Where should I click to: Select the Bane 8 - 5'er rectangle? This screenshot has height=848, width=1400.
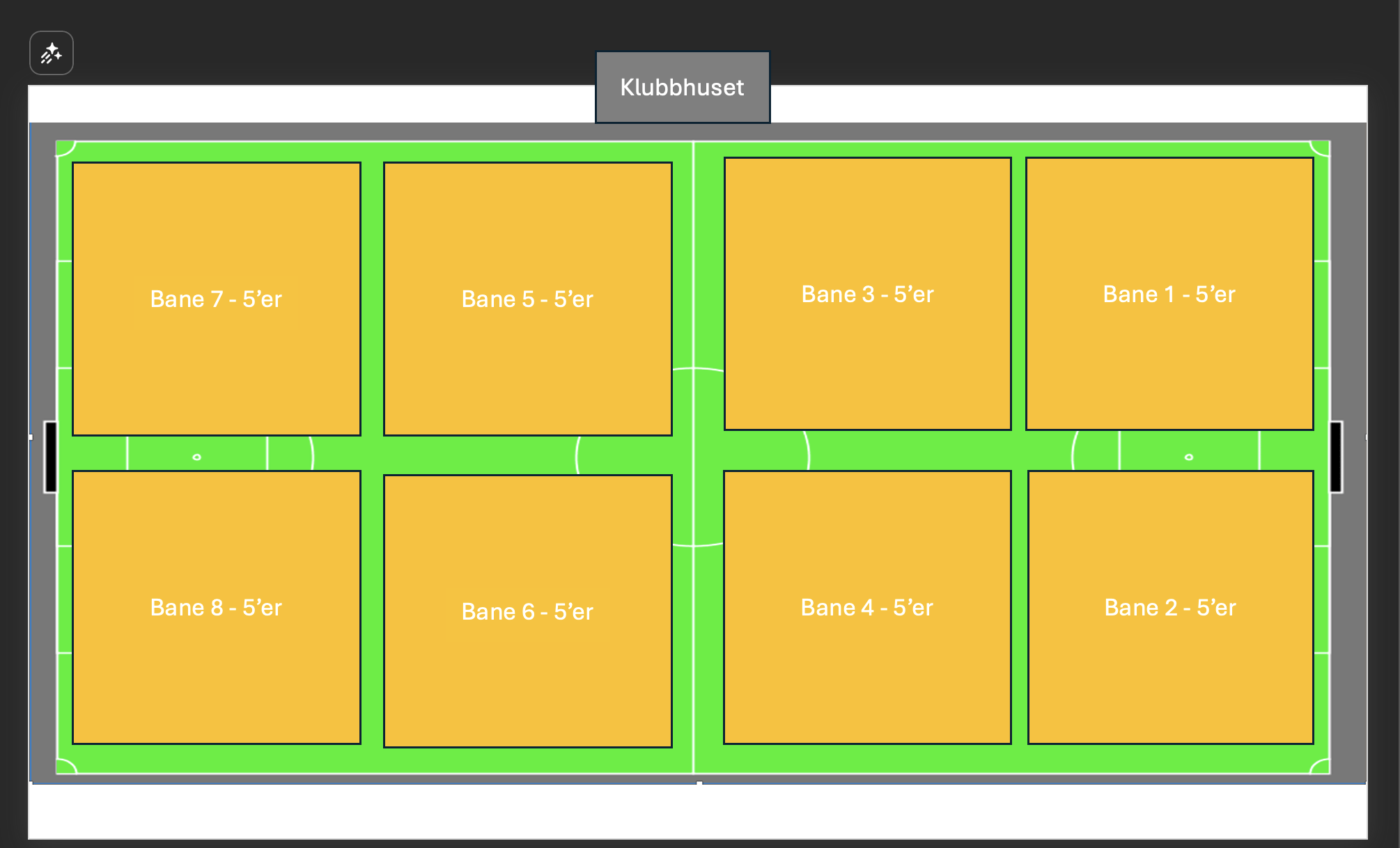(x=216, y=607)
